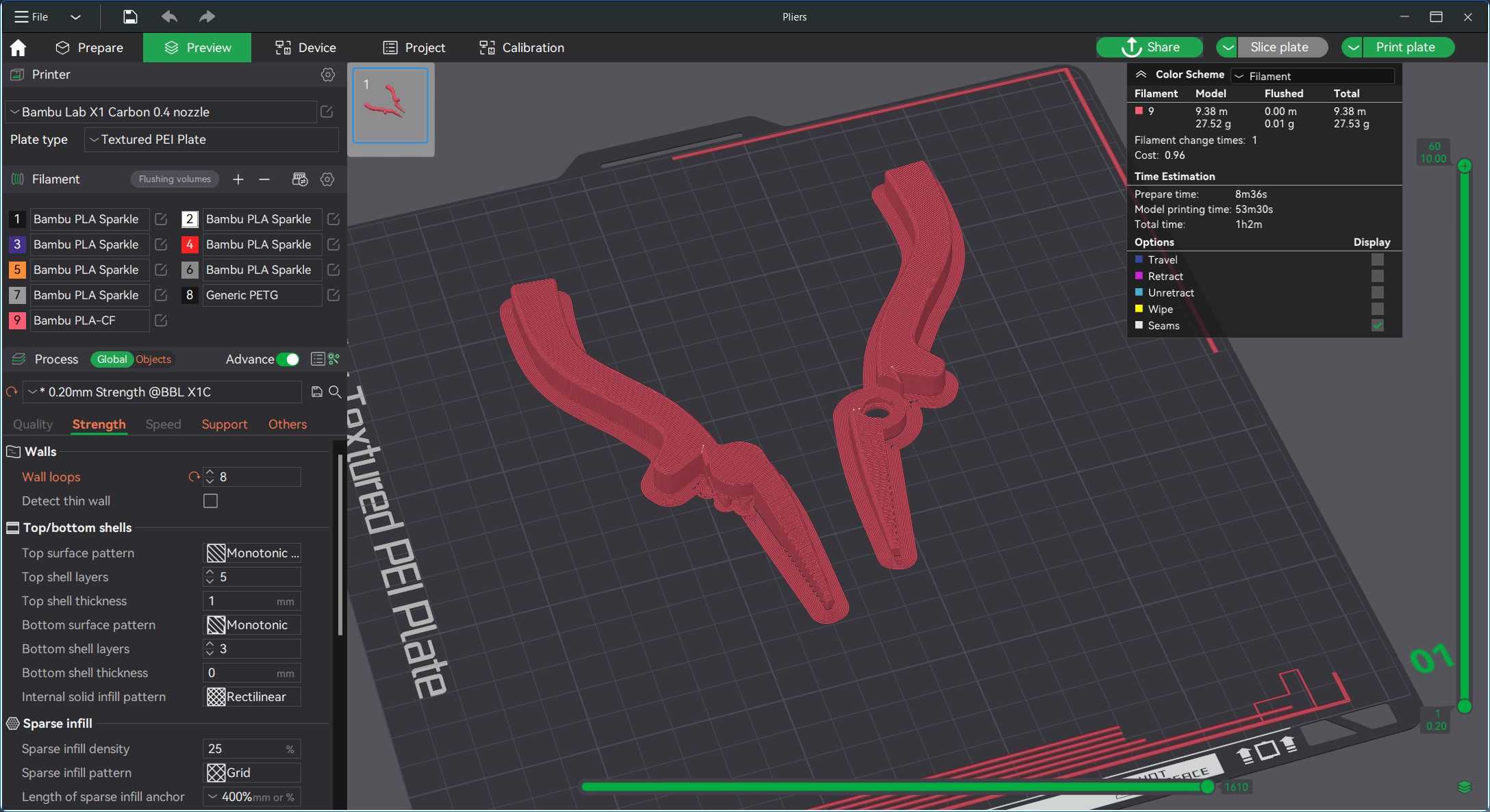Screen dimensions: 1490x812
Task: Open the Calibration tab
Action: pos(522,48)
